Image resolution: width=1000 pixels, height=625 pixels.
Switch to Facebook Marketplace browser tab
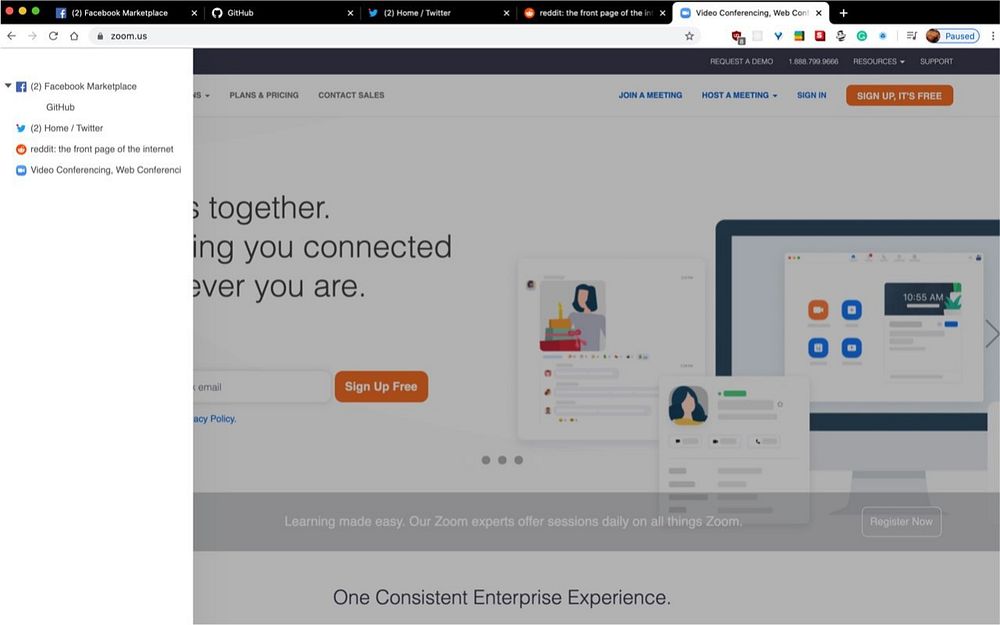tap(120, 13)
